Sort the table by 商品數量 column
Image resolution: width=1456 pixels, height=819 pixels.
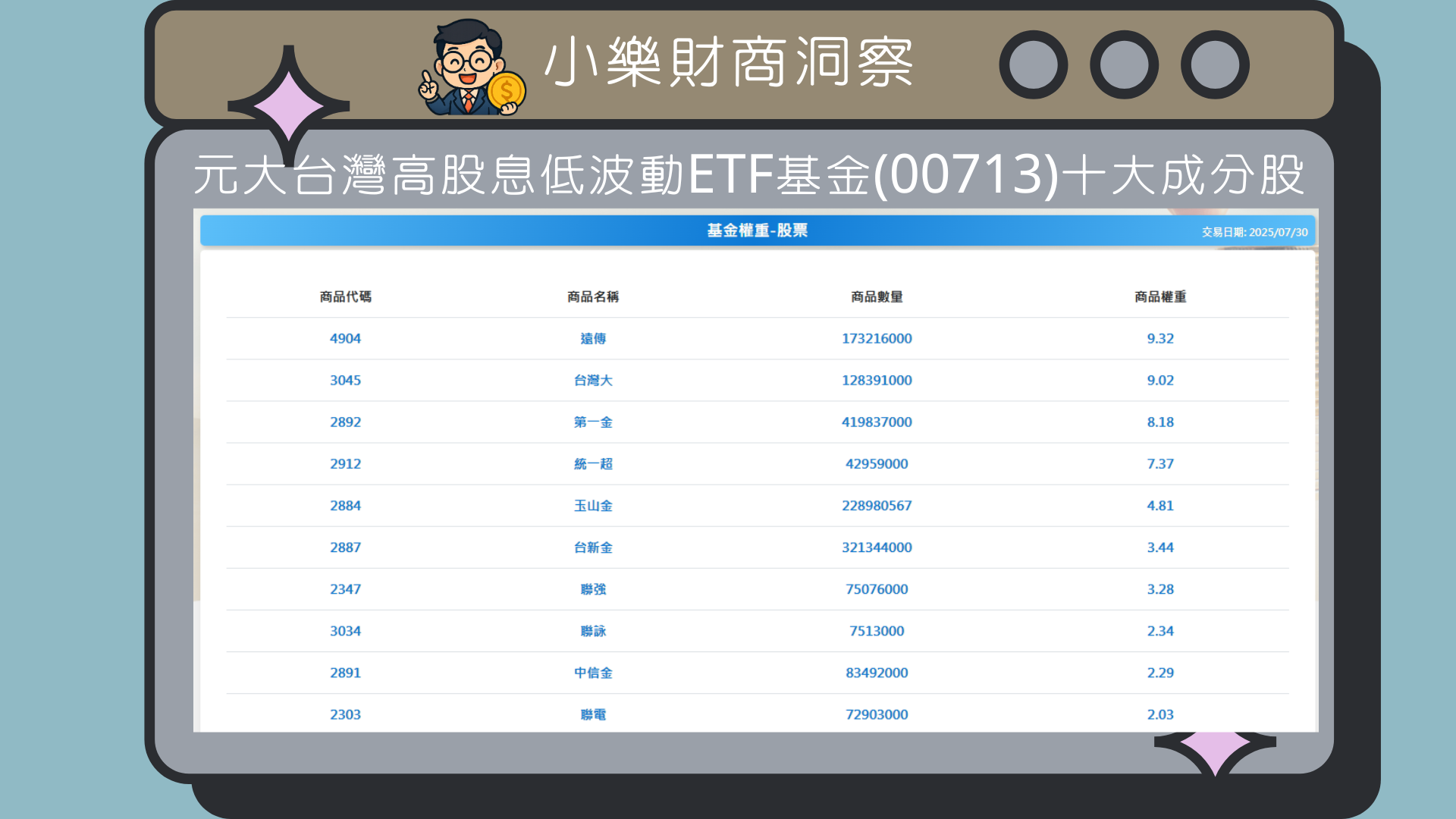[877, 297]
